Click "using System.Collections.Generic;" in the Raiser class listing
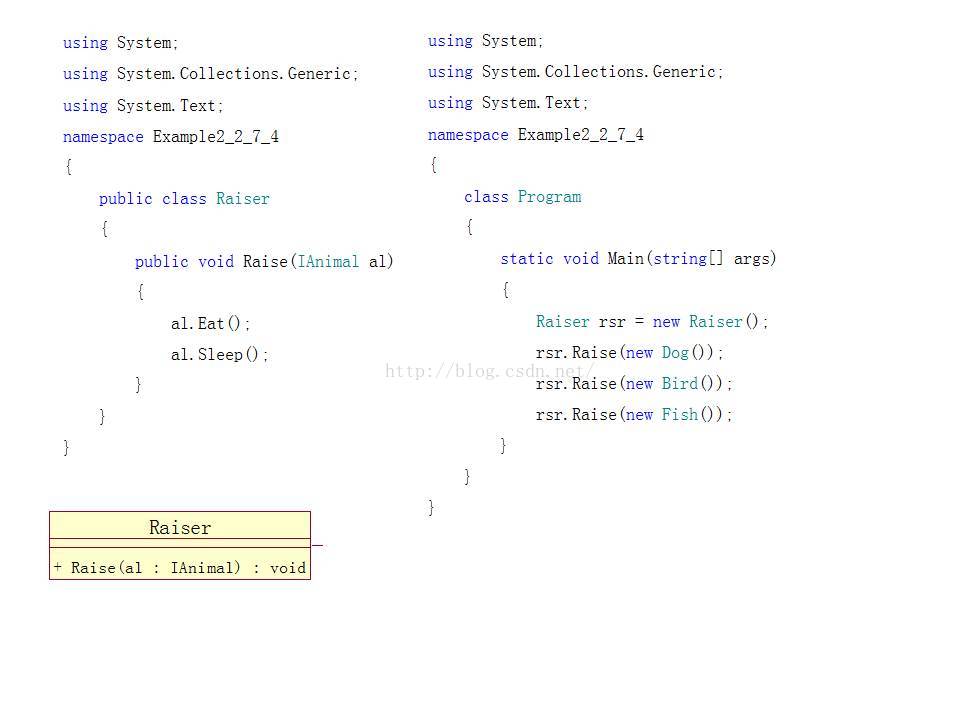This screenshot has width=960, height=720. [x=211, y=73]
